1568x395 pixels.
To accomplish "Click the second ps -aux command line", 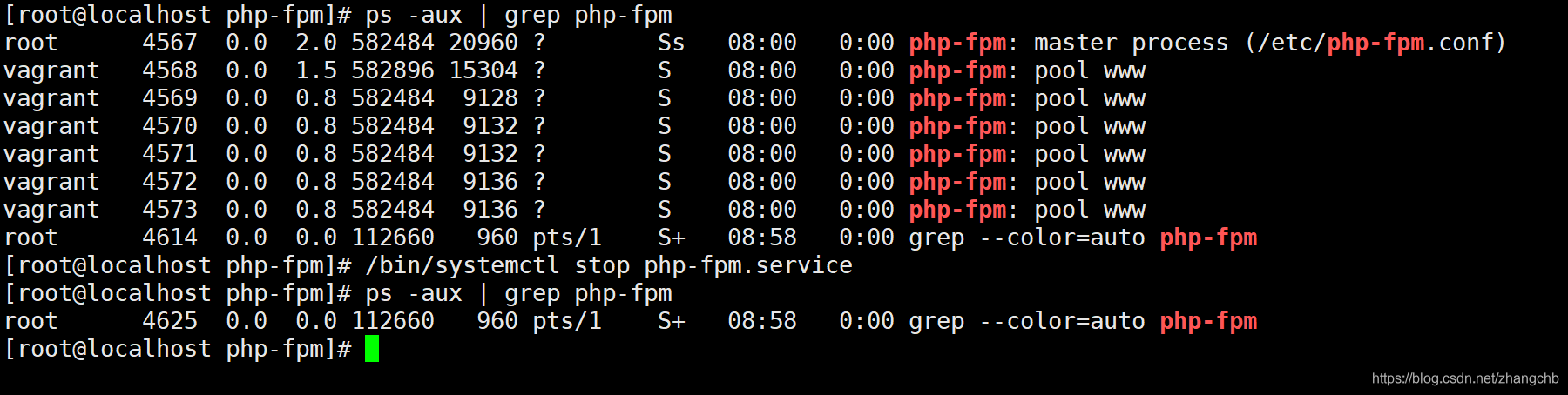I will point(518,293).
